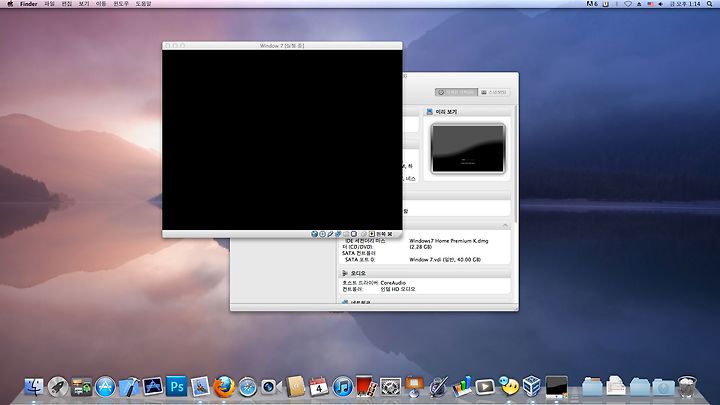Switch to the 스냅샷 (Snapshots) button

(494, 92)
